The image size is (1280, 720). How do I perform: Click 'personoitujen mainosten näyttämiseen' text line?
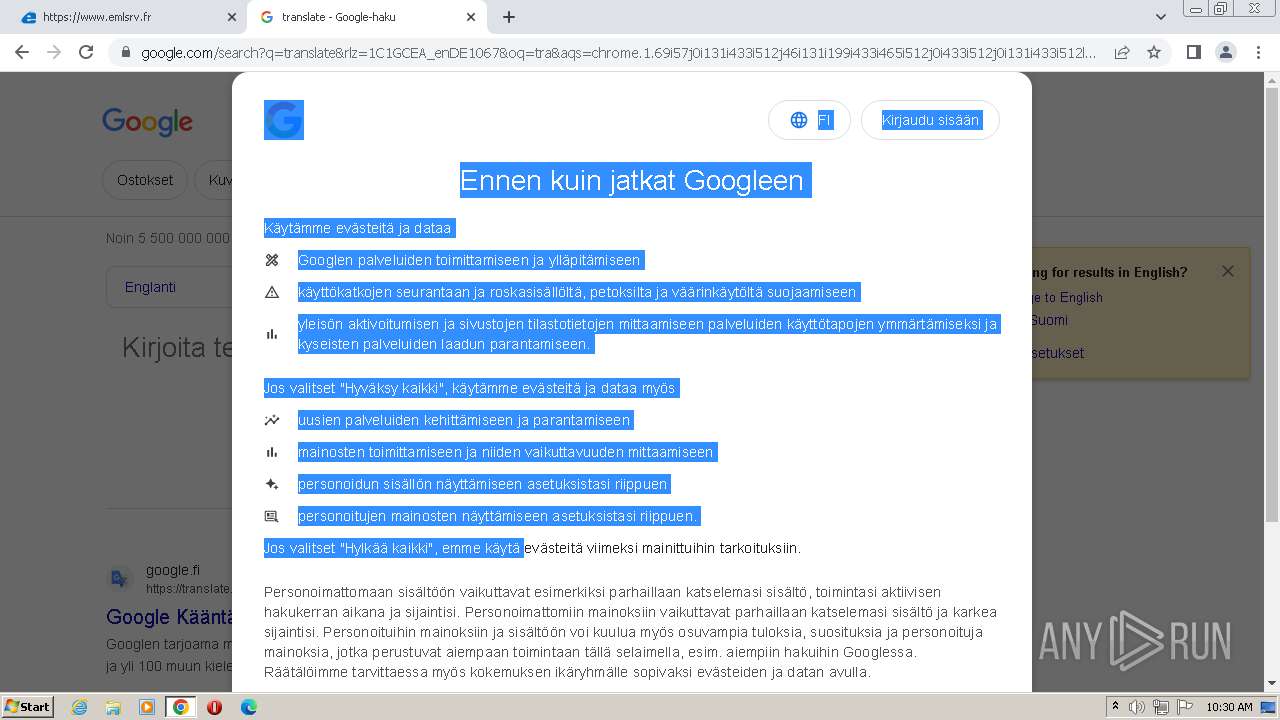(498, 516)
